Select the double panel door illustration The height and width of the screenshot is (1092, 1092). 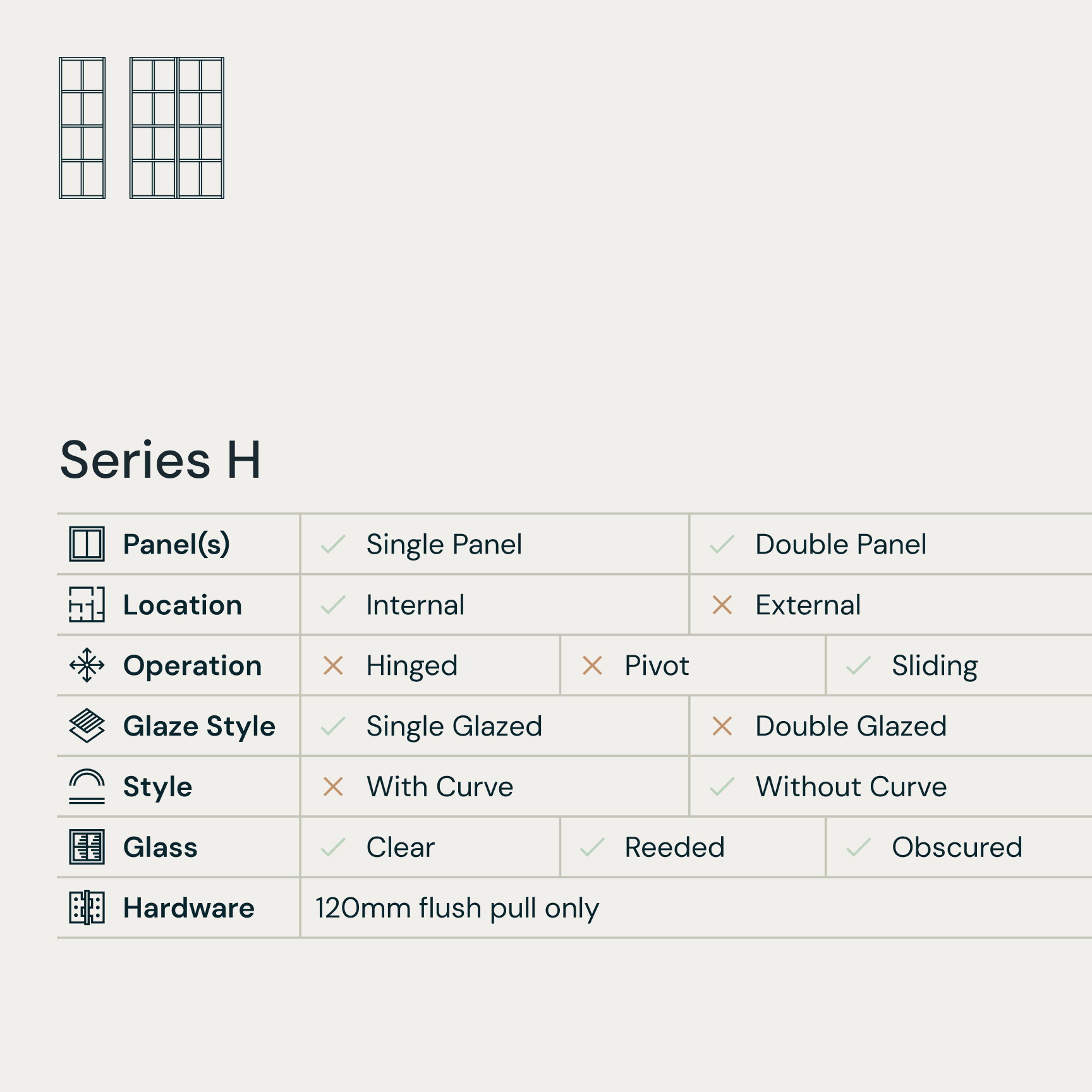(177, 128)
